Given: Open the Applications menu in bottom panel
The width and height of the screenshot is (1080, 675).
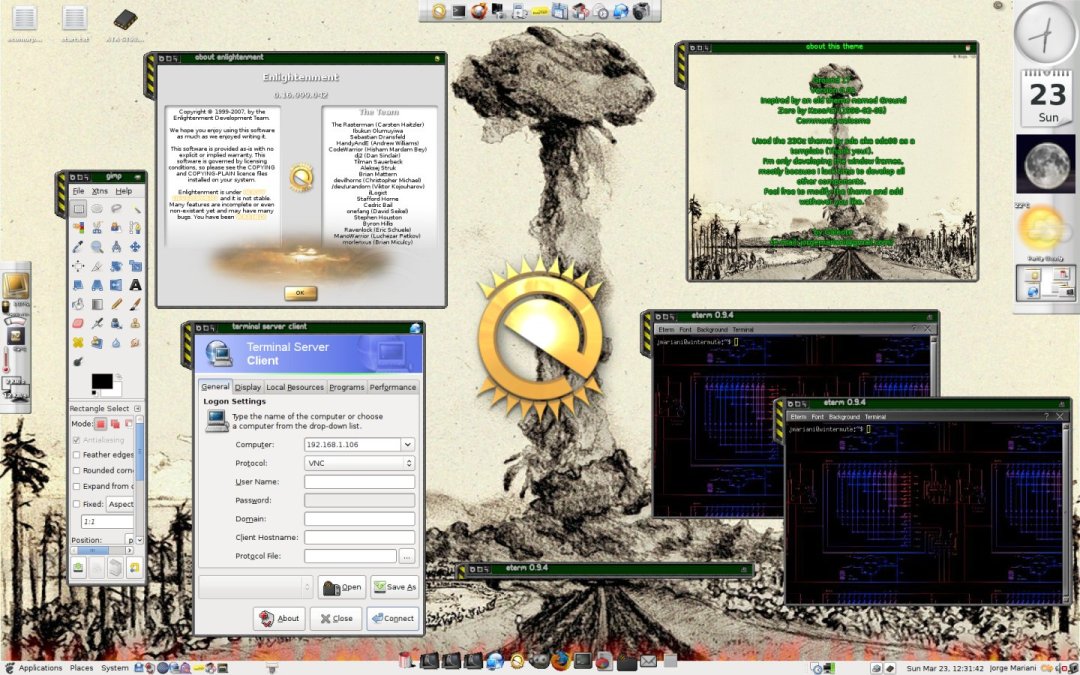Looking at the screenshot, I should 40,668.
